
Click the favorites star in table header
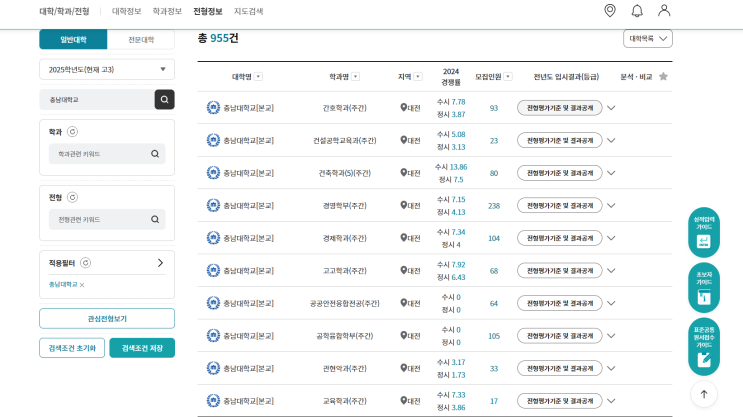click(663, 76)
